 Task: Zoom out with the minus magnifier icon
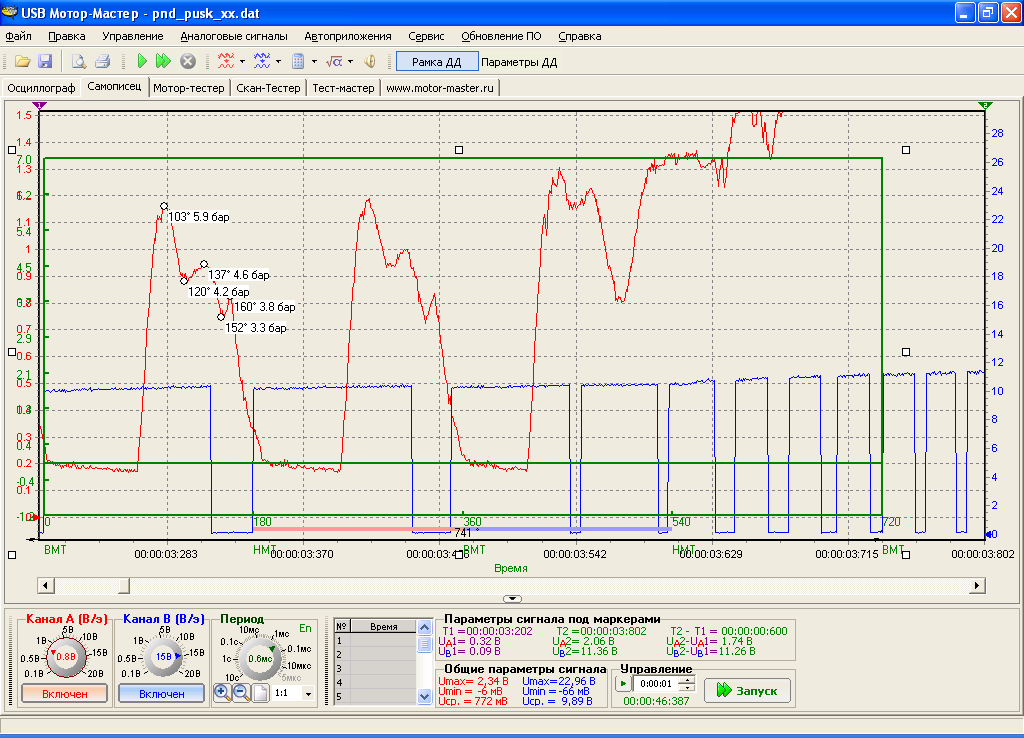click(241, 693)
